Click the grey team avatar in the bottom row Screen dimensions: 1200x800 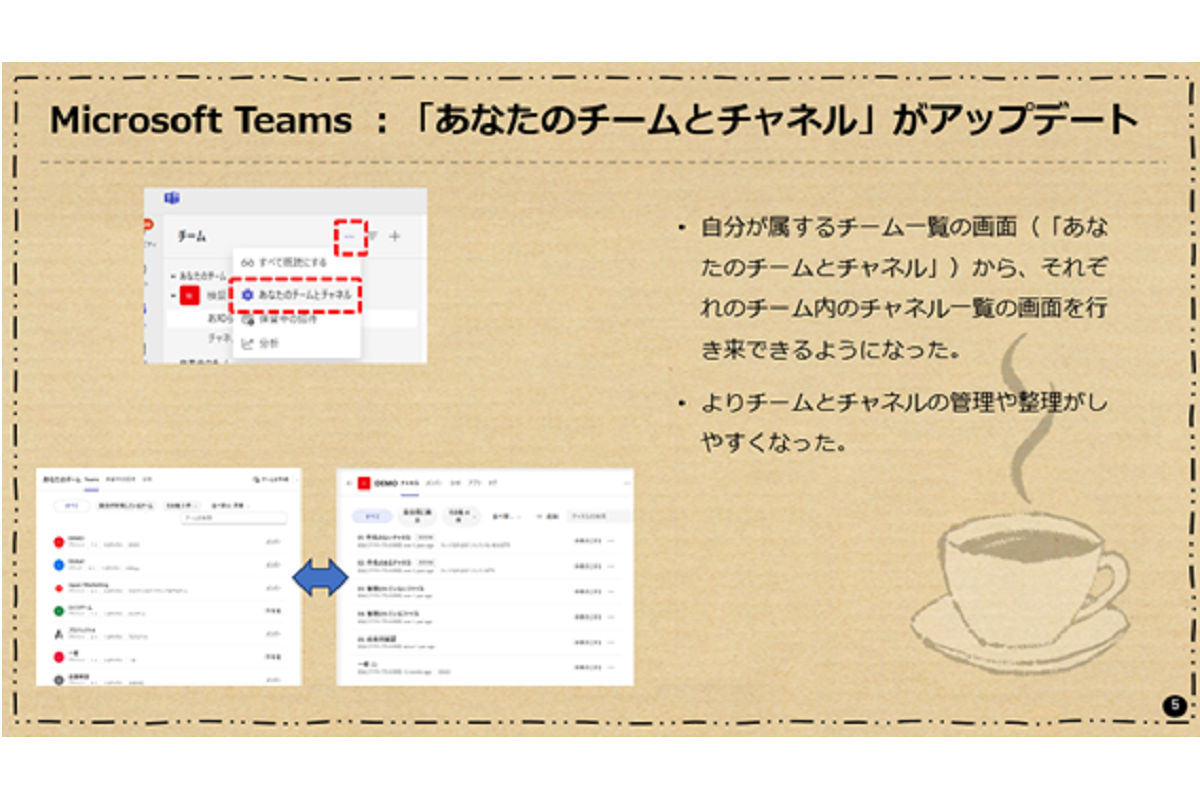[x=59, y=680]
